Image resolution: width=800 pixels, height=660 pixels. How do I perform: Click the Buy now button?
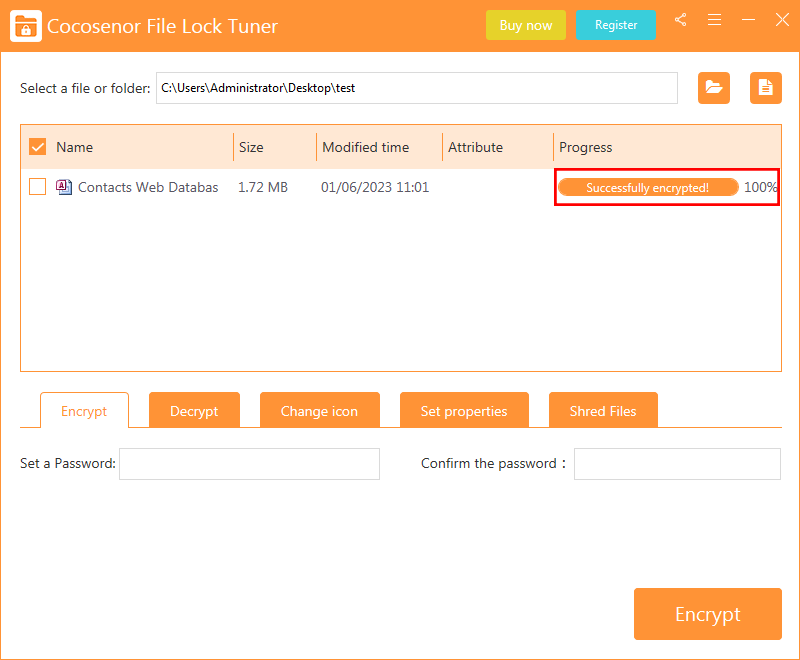click(x=525, y=25)
